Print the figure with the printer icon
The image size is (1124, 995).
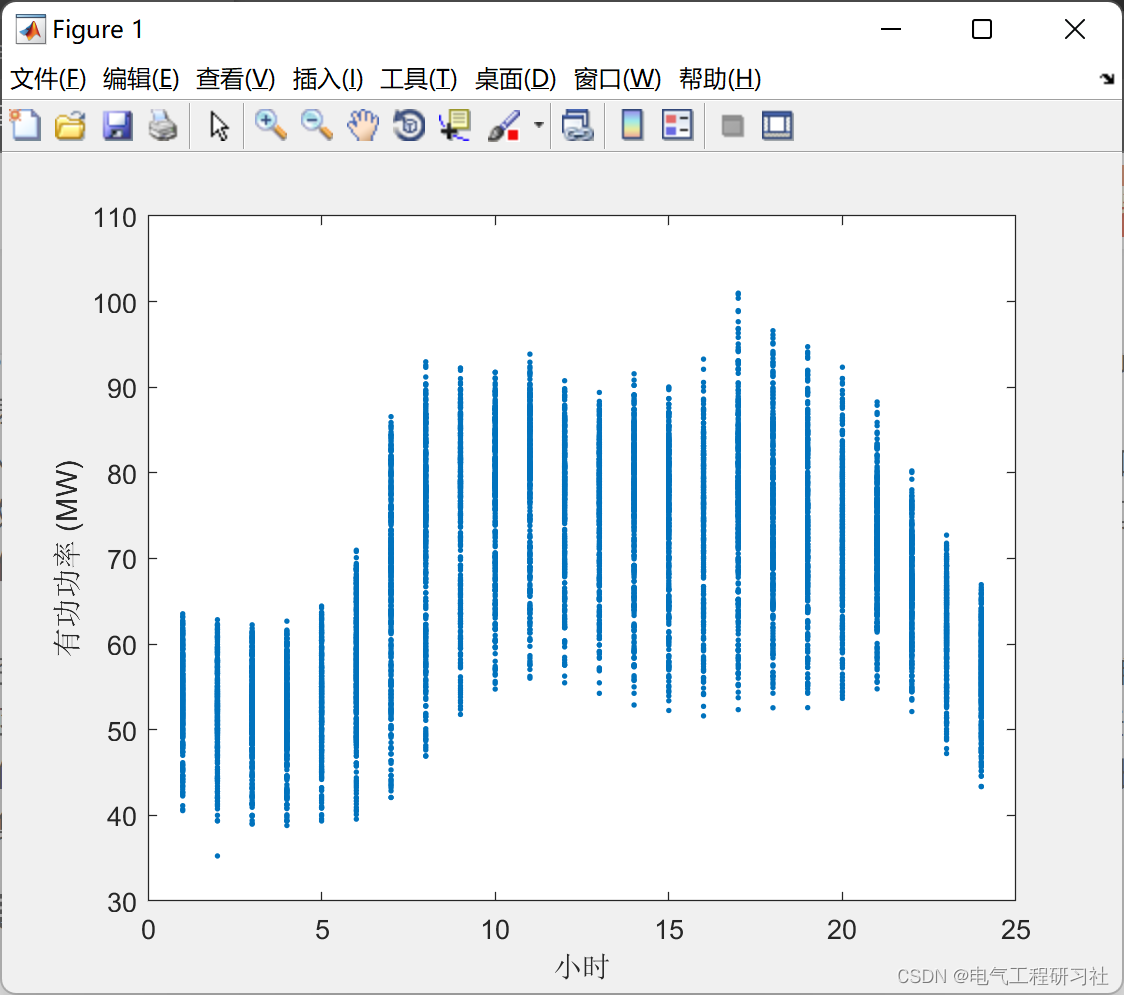click(163, 125)
